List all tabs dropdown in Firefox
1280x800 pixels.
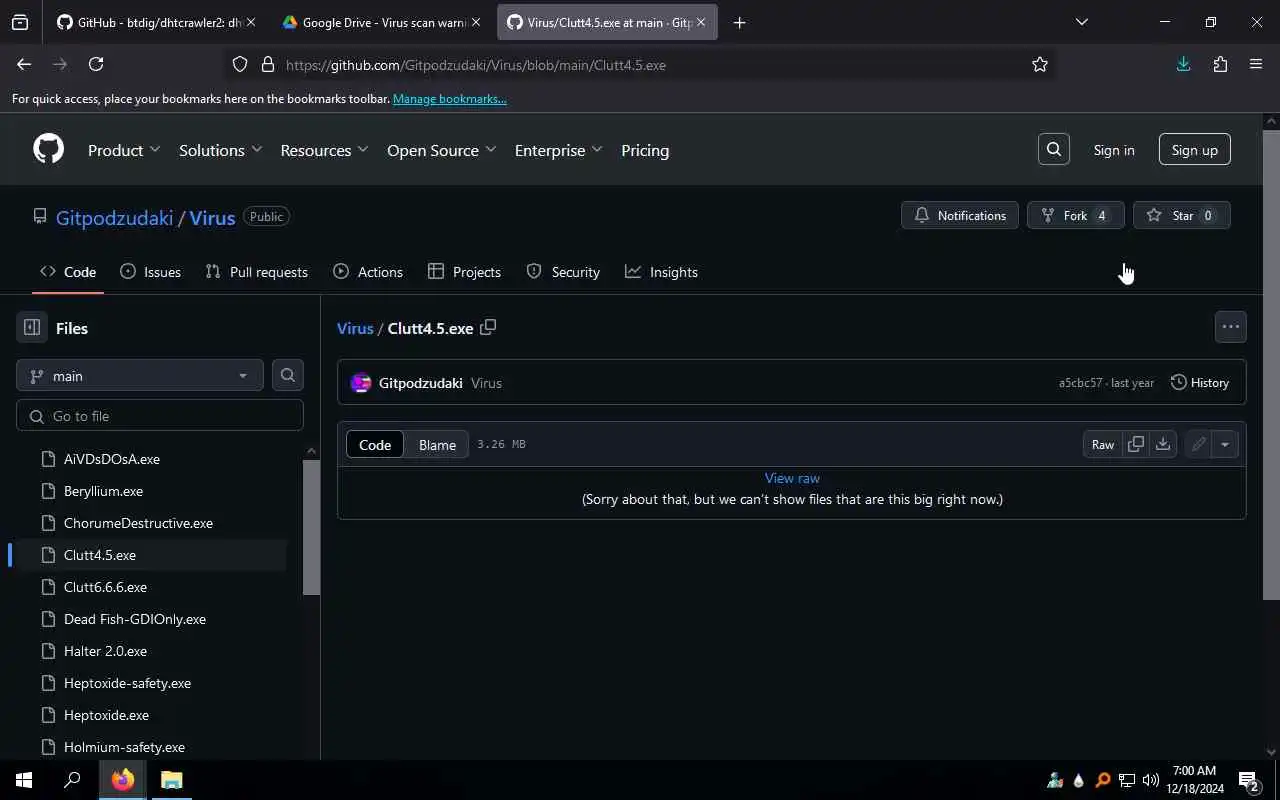coord(1081,22)
